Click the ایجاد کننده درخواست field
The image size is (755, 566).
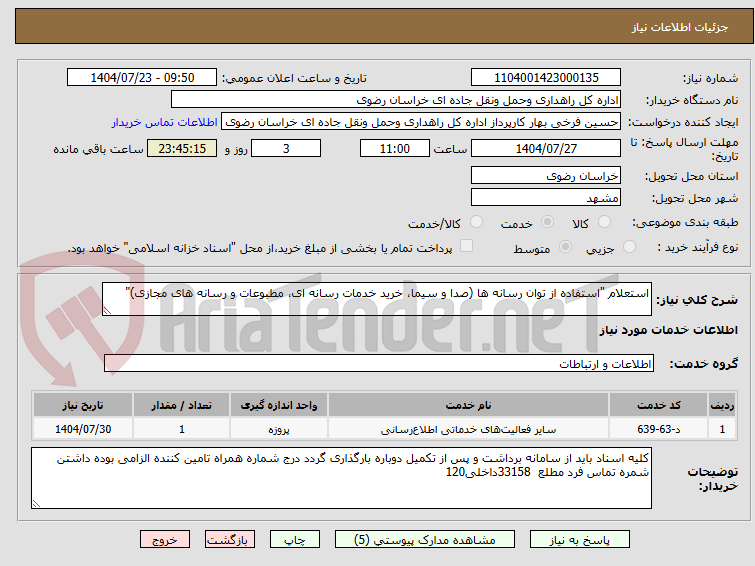coord(421,122)
